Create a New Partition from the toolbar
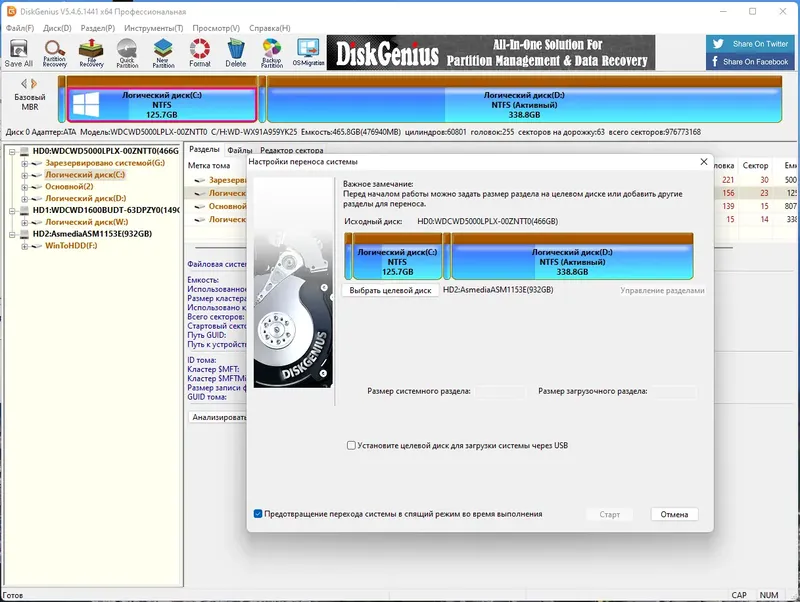800x602 pixels. (x=163, y=53)
